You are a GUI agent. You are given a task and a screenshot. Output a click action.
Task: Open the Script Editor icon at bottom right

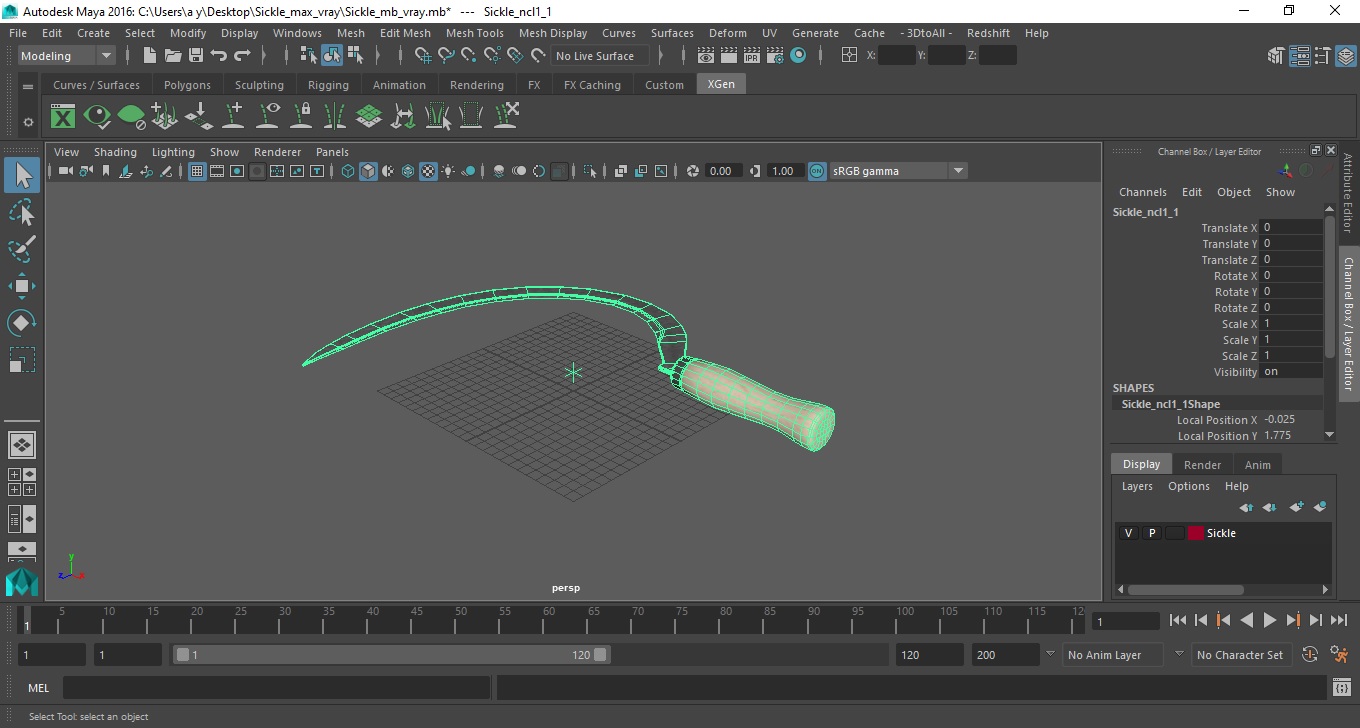pyautogui.click(x=1342, y=688)
